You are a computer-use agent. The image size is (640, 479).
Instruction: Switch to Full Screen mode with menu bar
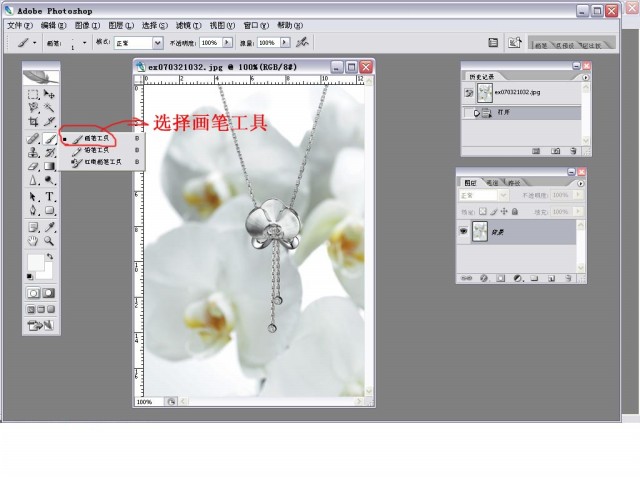pos(41,309)
